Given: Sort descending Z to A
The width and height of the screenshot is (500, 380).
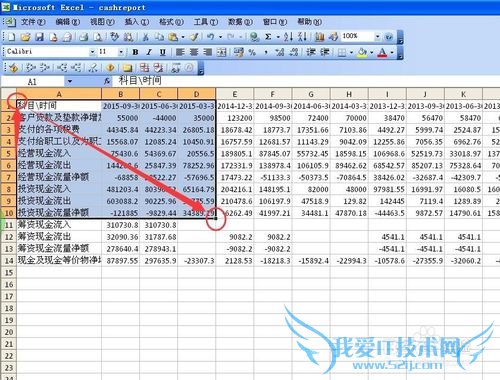Looking at the screenshot, I should (x=302, y=37).
